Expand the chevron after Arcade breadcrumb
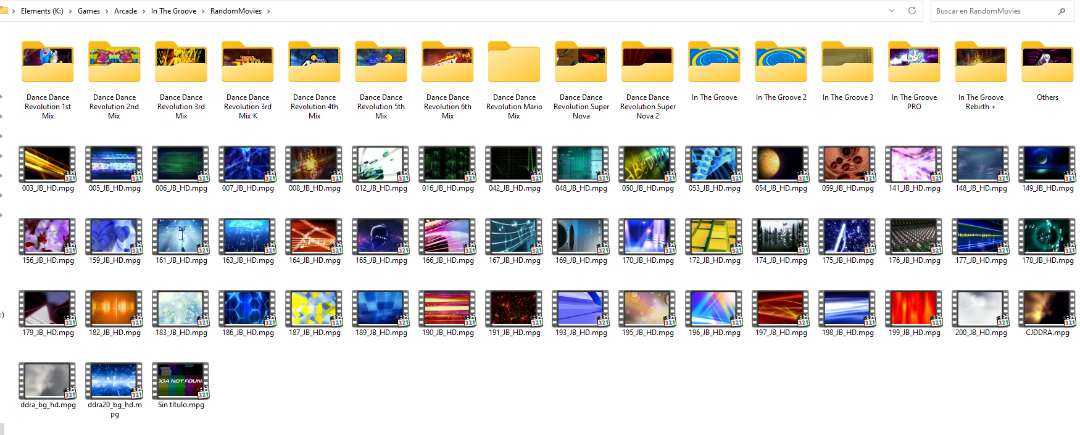The image size is (1080, 435). pyautogui.click(x=145, y=11)
